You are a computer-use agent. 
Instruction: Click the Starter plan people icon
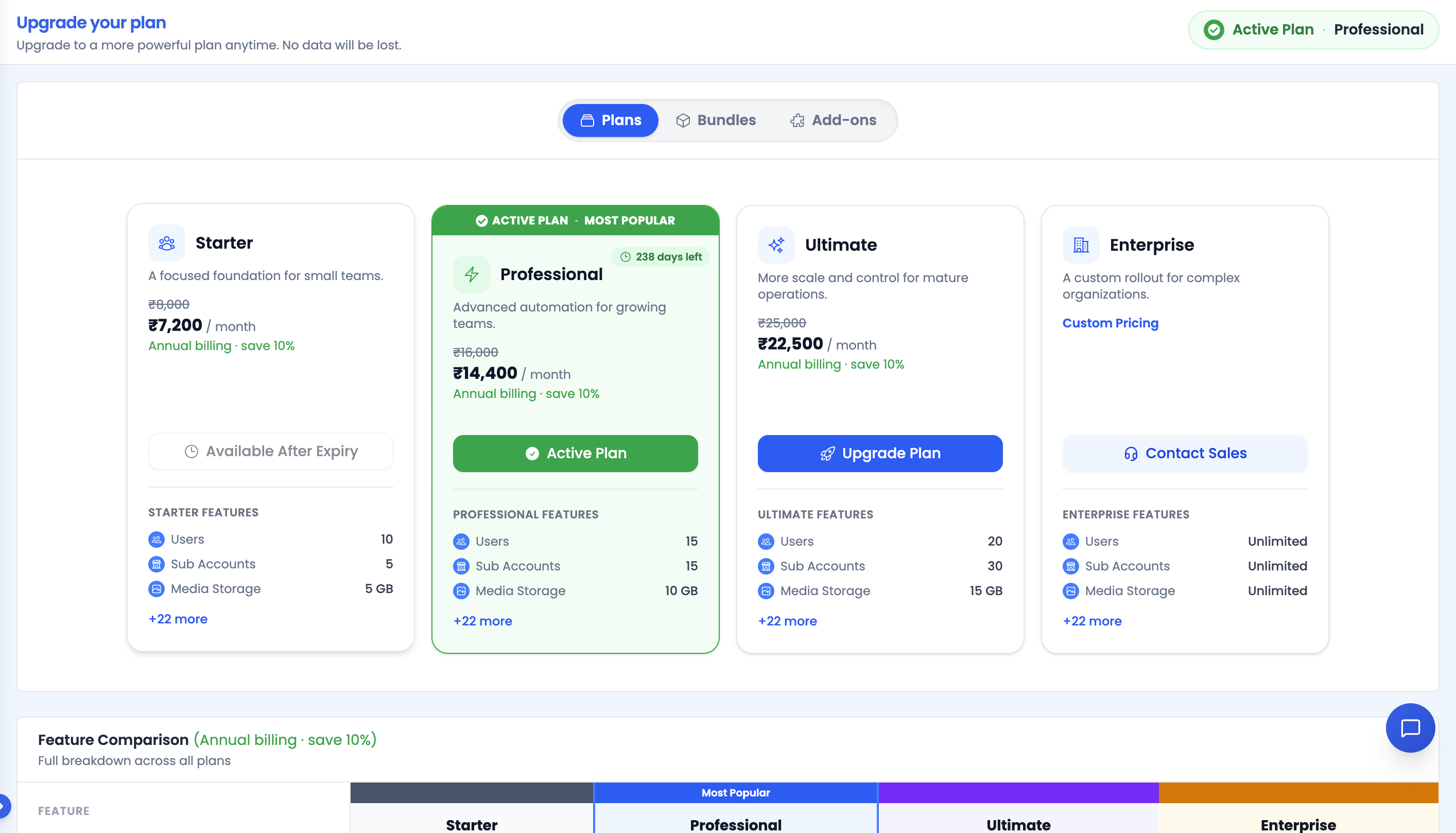pyautogui.click(x=166, y=243)
